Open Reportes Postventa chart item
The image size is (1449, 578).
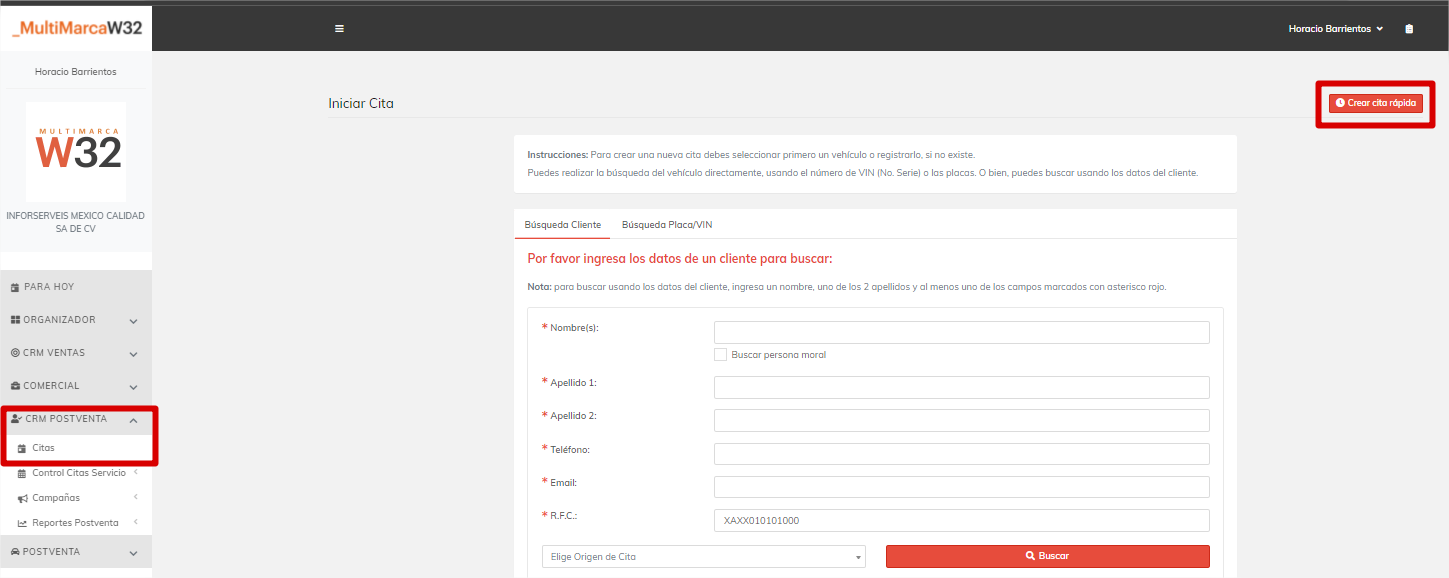[x=75, y=523]
